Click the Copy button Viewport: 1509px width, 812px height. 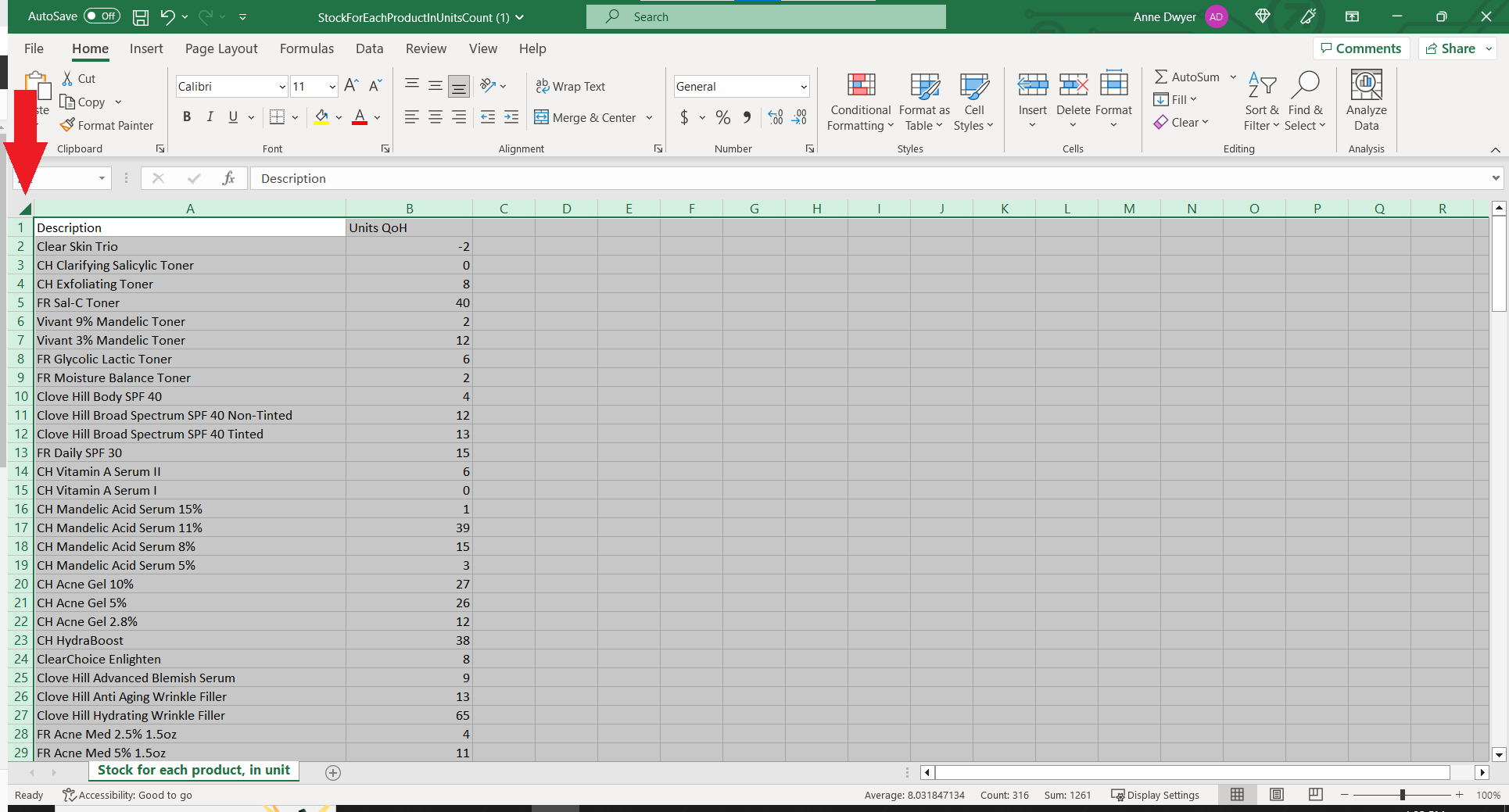click(83, 102)
